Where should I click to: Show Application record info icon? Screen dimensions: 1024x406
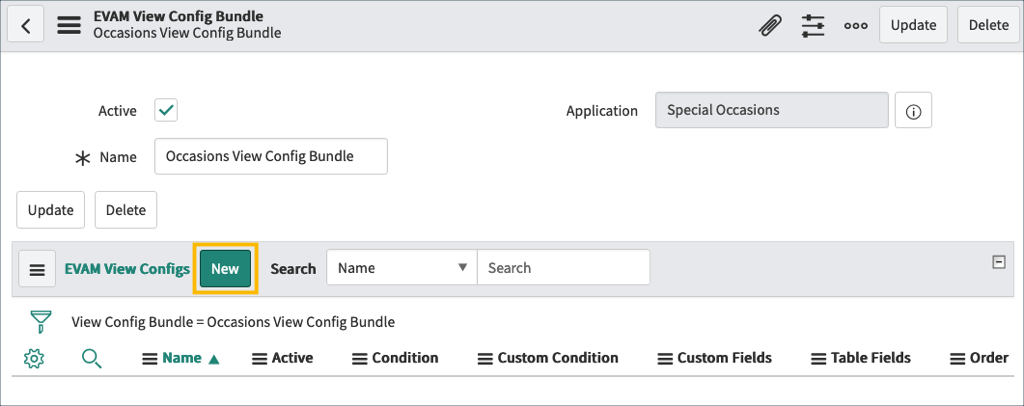click(913, 110)
